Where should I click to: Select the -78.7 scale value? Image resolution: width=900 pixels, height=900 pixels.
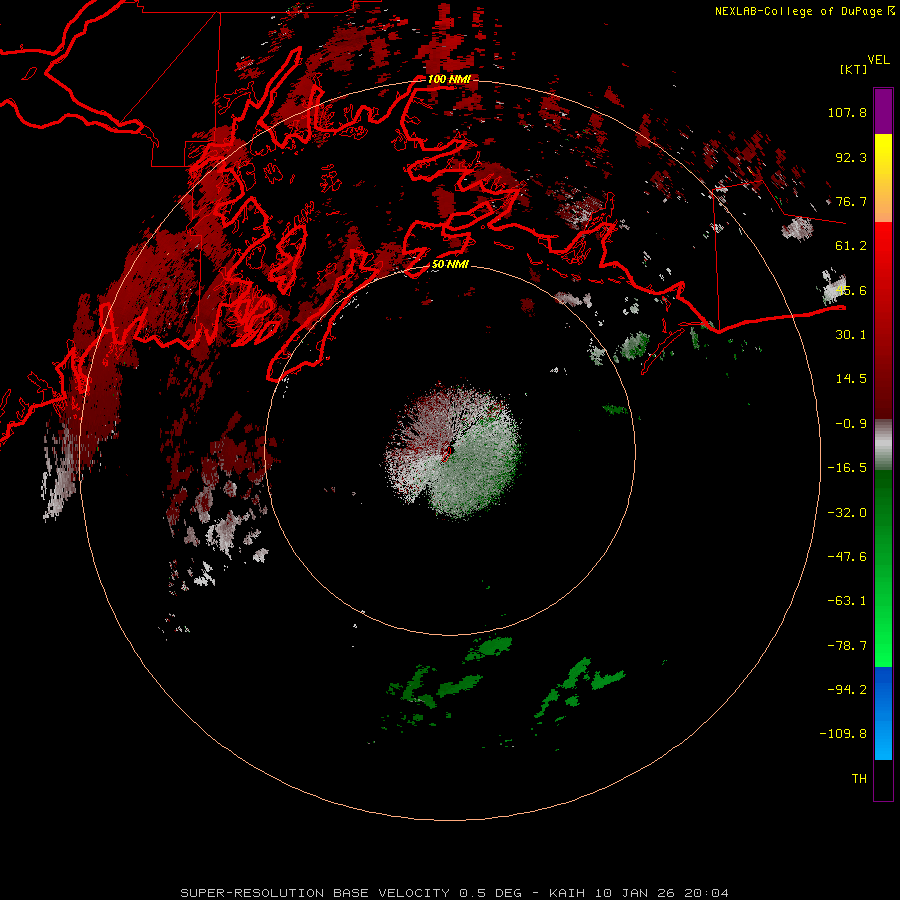point(847,646)
